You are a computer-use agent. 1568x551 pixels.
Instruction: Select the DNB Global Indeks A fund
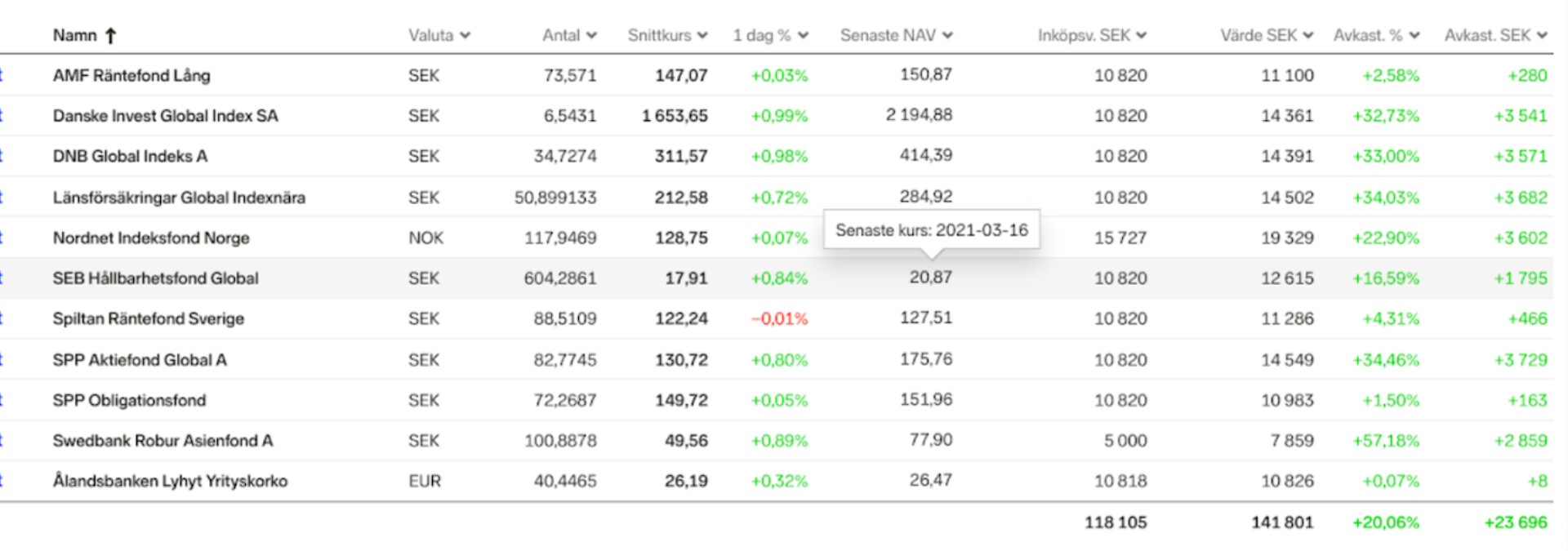point(130,156)
